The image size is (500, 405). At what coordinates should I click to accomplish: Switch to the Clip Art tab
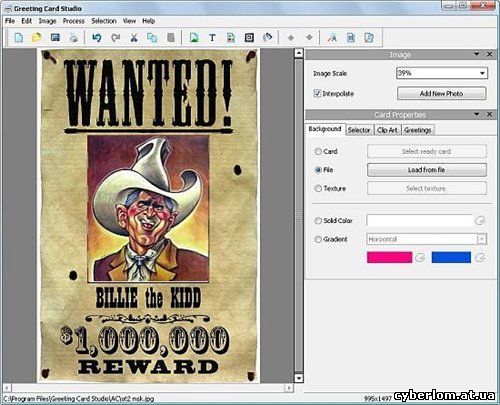click(387, 130)
